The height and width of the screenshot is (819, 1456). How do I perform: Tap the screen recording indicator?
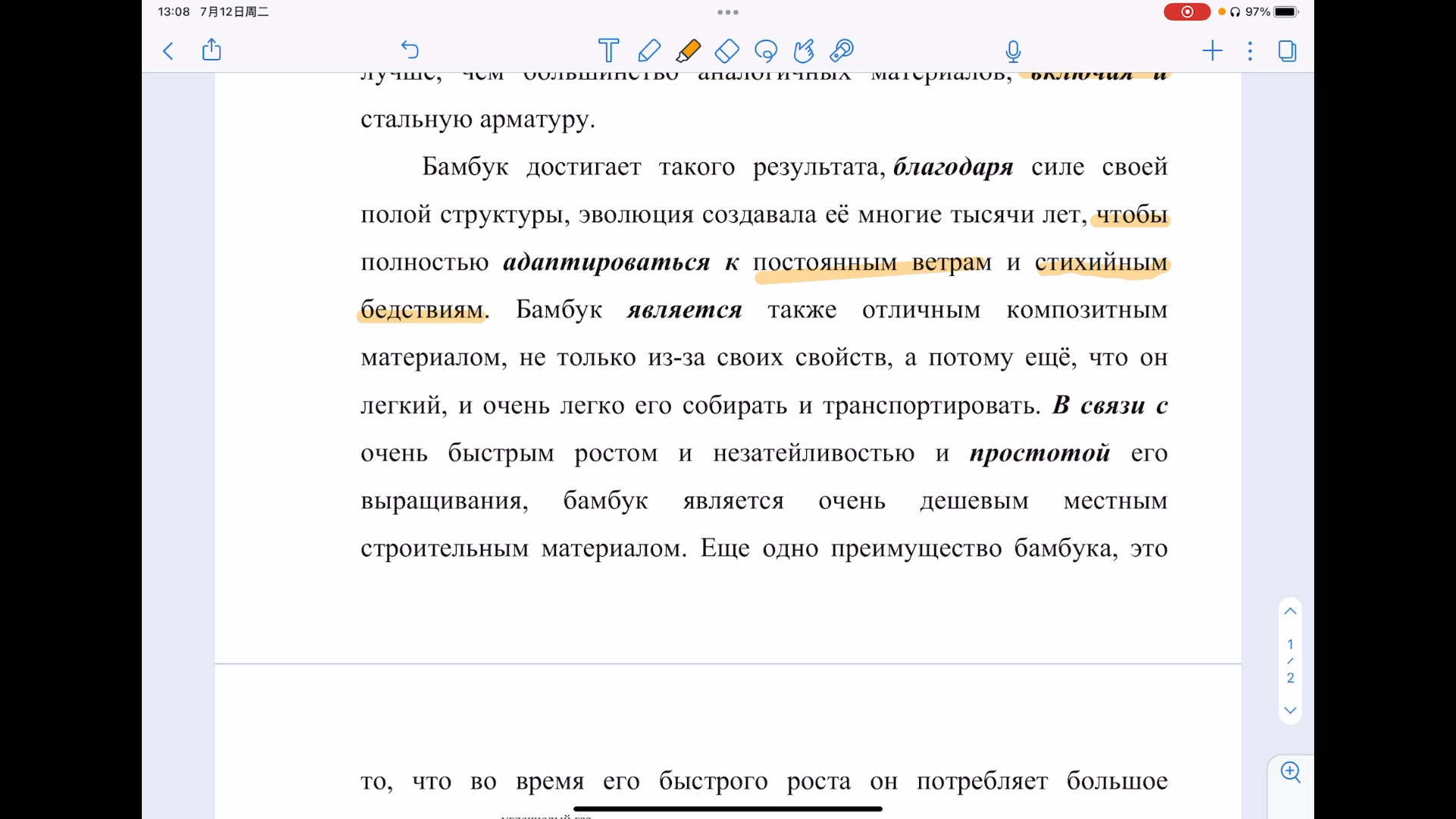click(x=1187, y=12)
